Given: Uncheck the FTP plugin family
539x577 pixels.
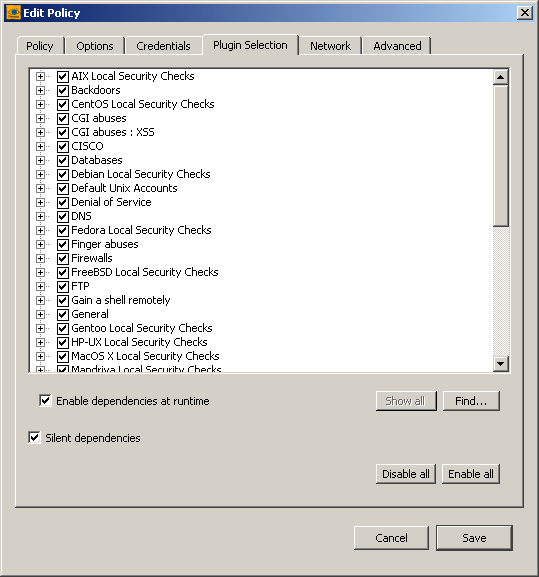Looking at the screenshot, I should pyautogui.click(x=63, y=286).
